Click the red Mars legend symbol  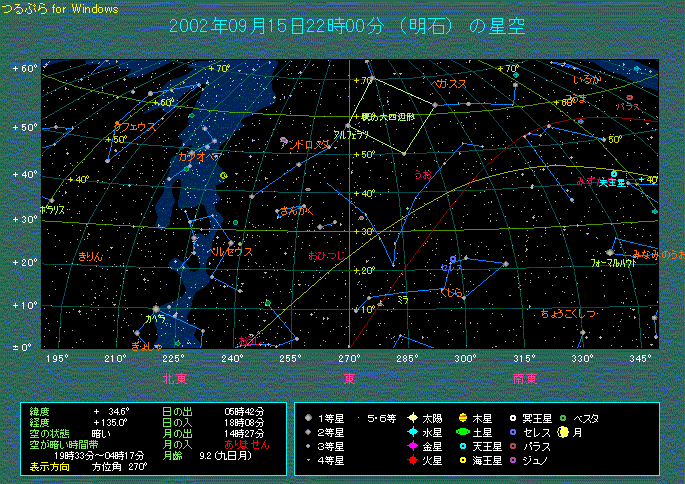411,461
